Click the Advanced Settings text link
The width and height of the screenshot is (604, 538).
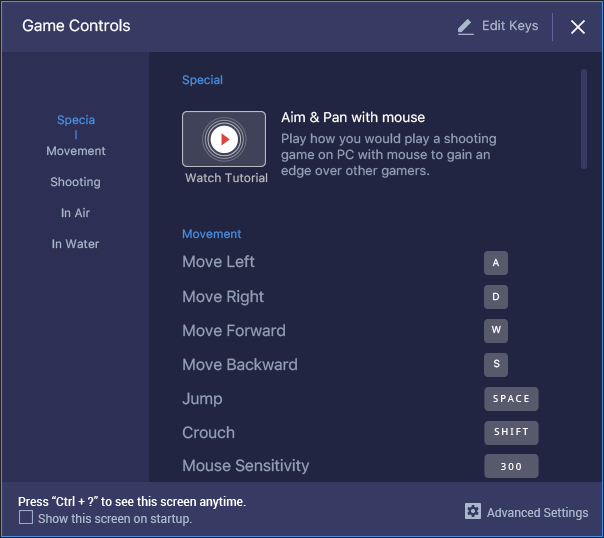(537, 513)
